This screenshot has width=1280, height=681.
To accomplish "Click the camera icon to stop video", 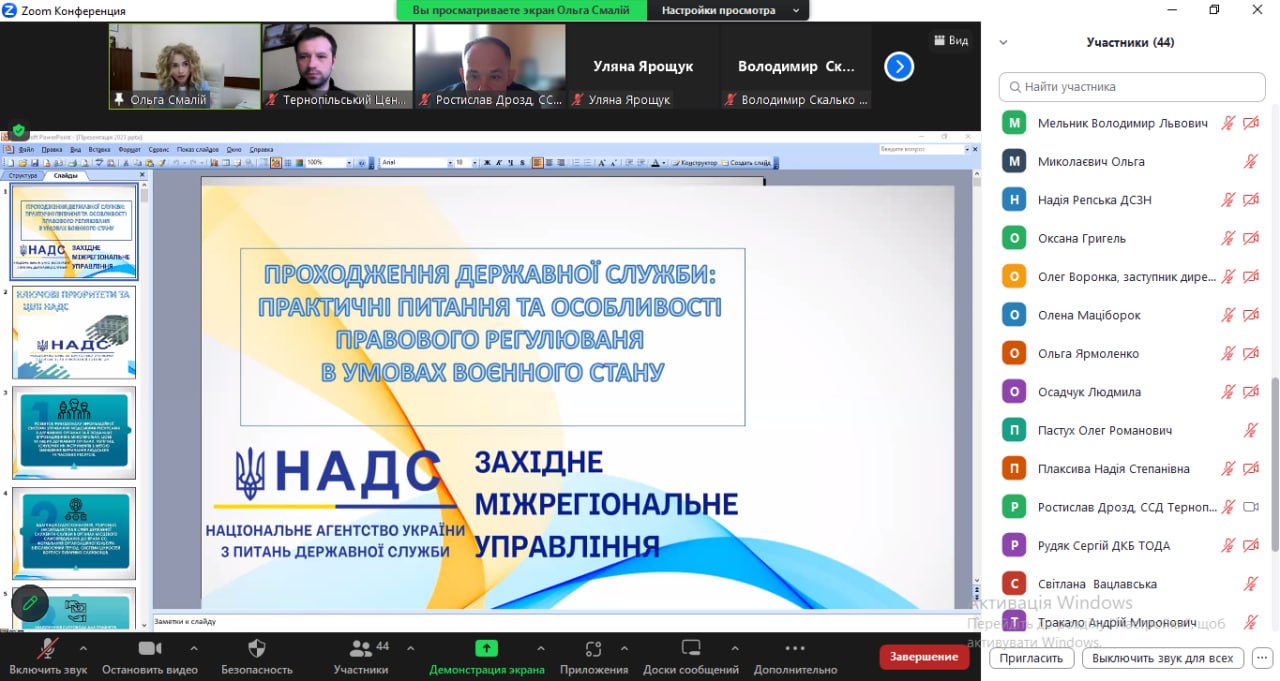I will (150, 648).
